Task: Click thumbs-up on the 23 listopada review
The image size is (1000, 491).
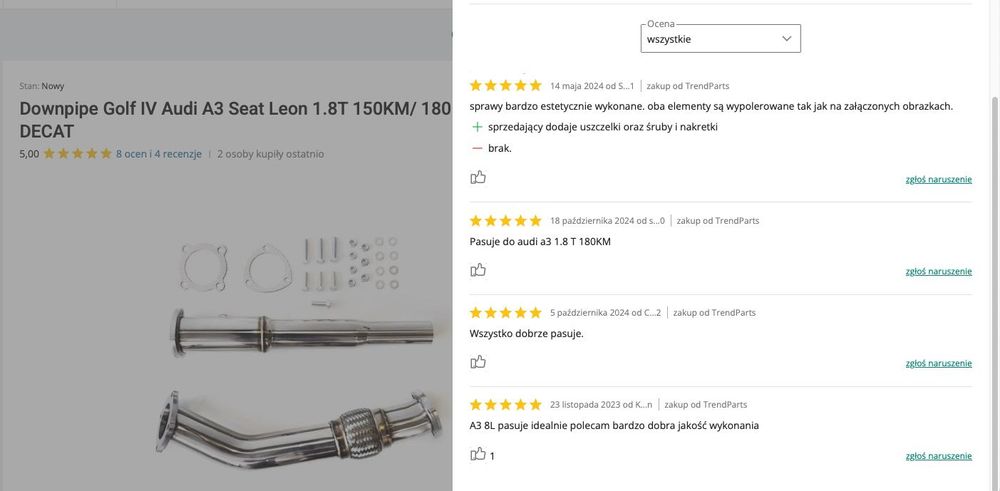Action: pos(478,454)
